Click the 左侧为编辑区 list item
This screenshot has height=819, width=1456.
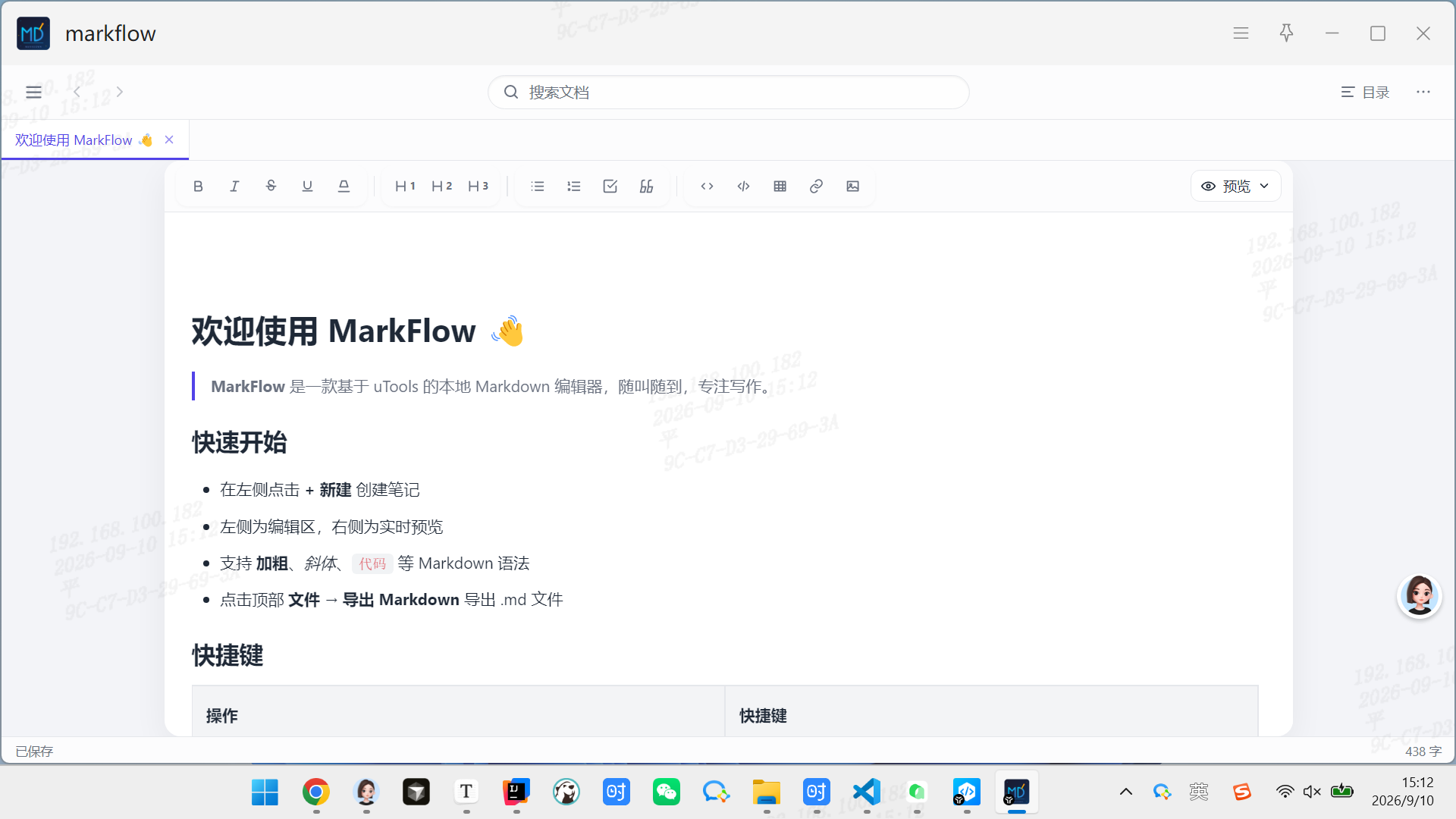pos(331,527)
